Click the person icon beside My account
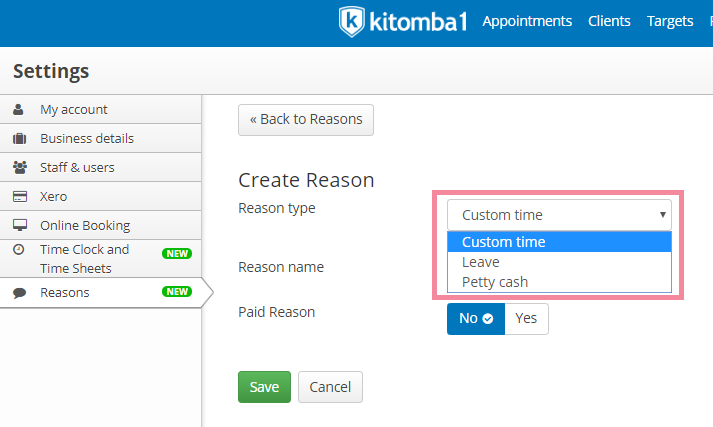Image resolution: width=713 pixels, height=427 pixels. click(x=18, y=109)
